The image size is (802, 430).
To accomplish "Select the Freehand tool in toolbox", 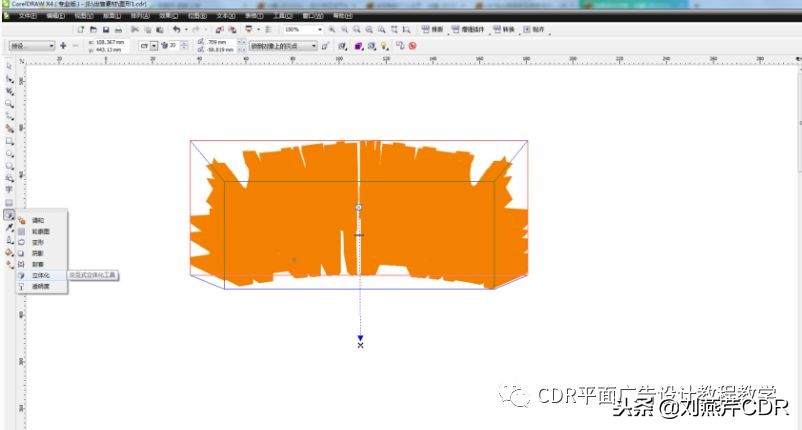I will tap(9, 116).
